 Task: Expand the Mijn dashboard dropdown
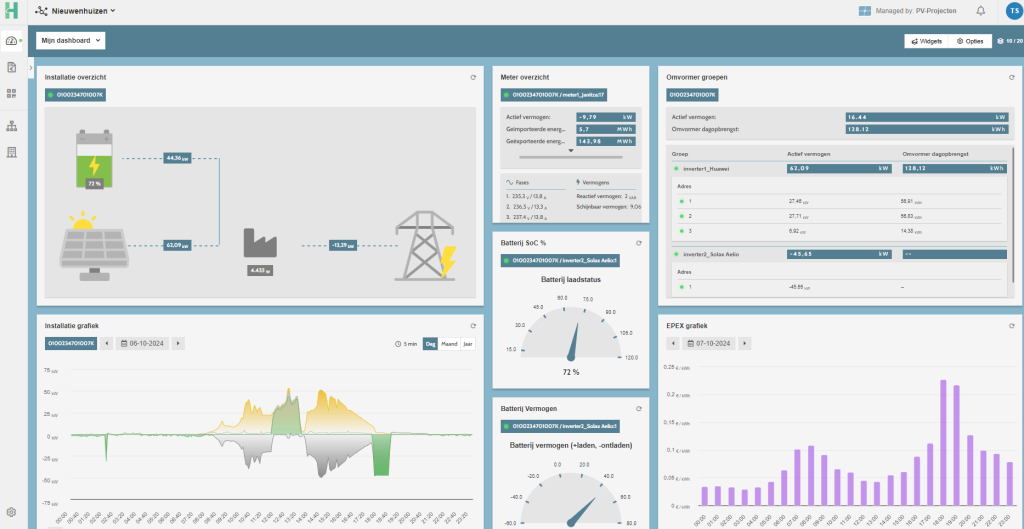pos(70,41)
